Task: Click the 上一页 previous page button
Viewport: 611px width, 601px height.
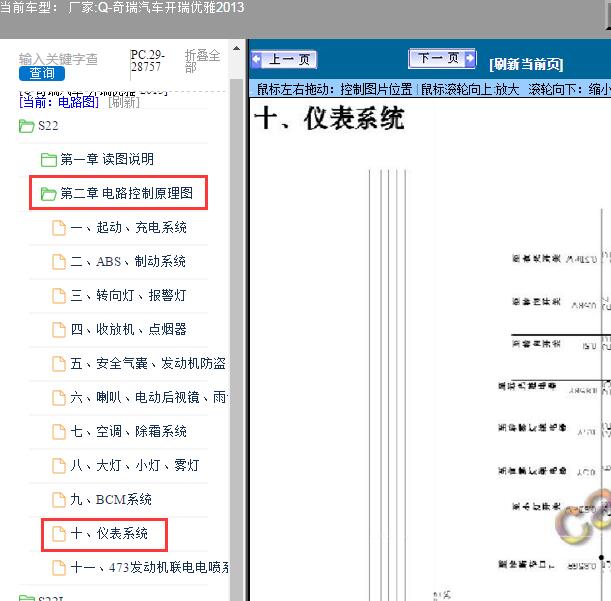Action: (x=284, y=60)
